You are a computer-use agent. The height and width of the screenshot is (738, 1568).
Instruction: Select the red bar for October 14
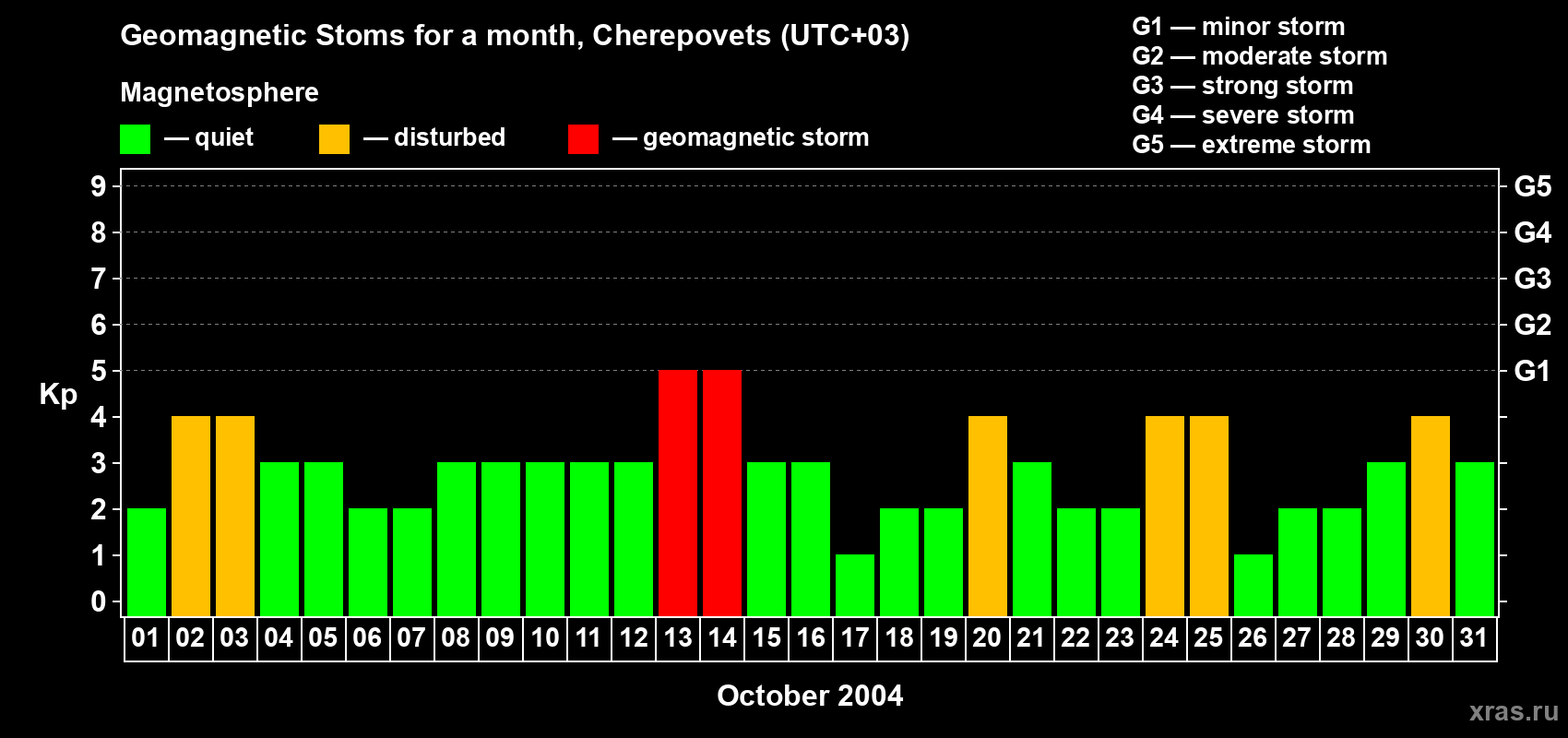pos(722,493)
